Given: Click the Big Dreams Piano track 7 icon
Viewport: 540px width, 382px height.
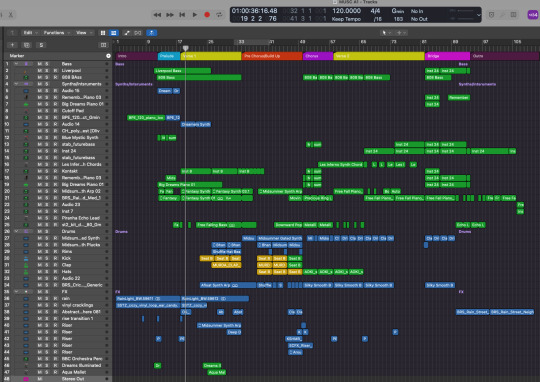Looking at the screenshot, I should pos(26,104).
